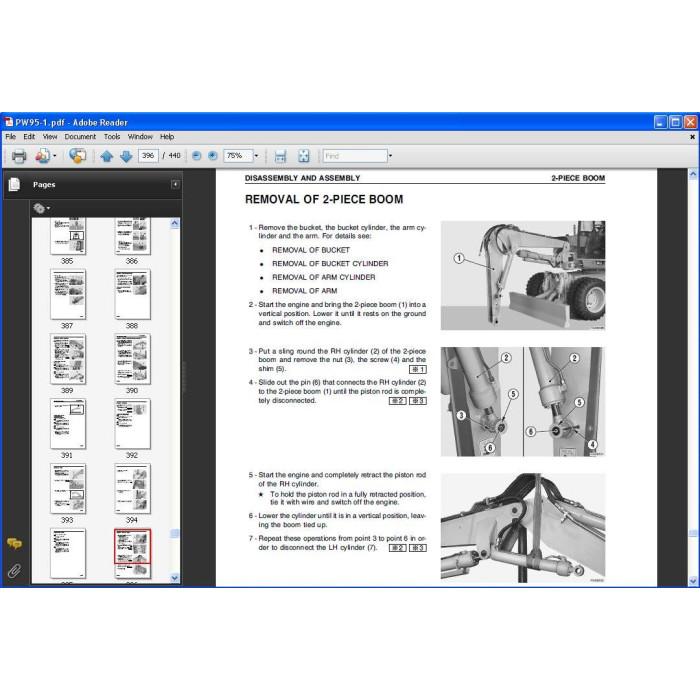Click text REMOVAL OF BUCKET CYLINDER

pyautogui.click(x=330, y=263)
